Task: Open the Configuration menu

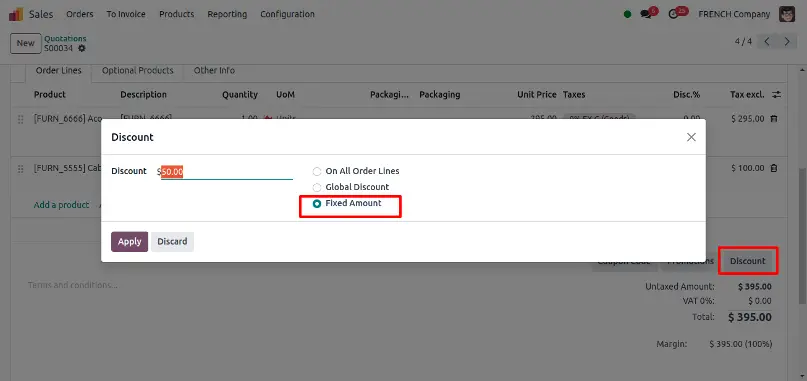Action: tap(287, 14)
